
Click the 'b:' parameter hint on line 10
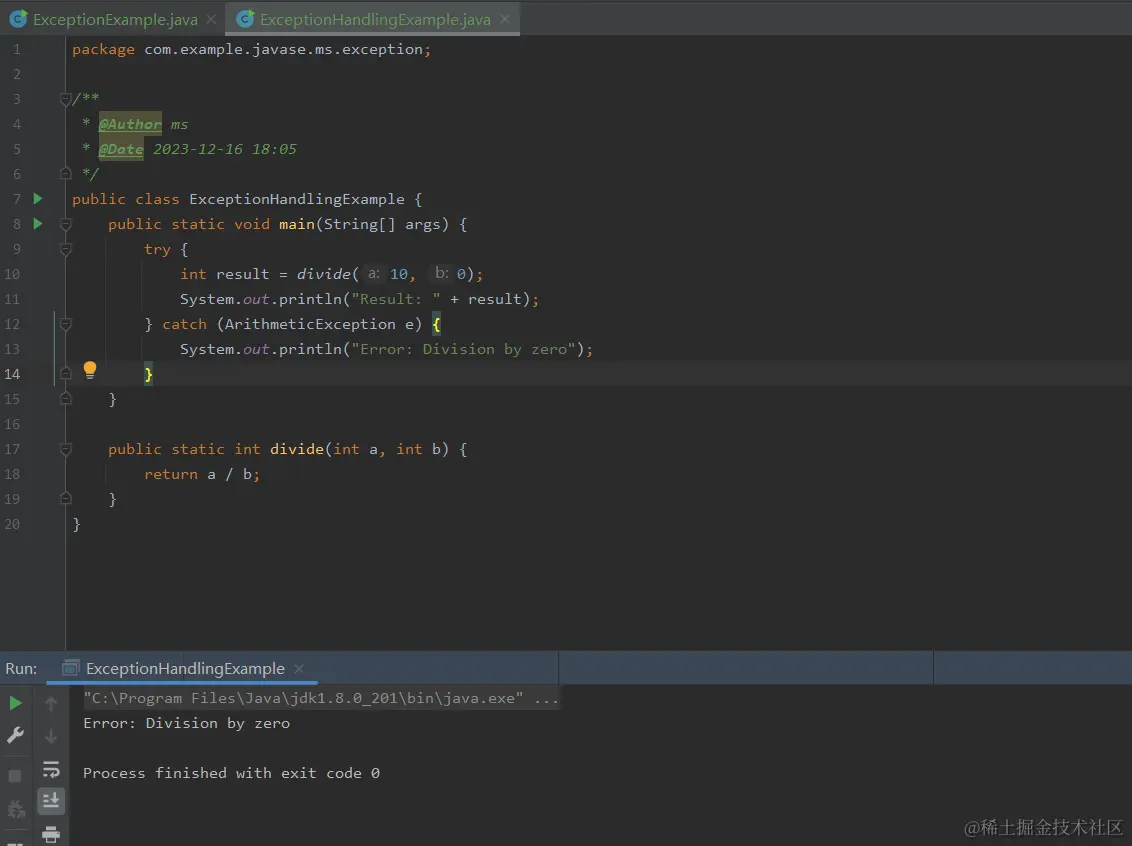[x=441, y=274]
